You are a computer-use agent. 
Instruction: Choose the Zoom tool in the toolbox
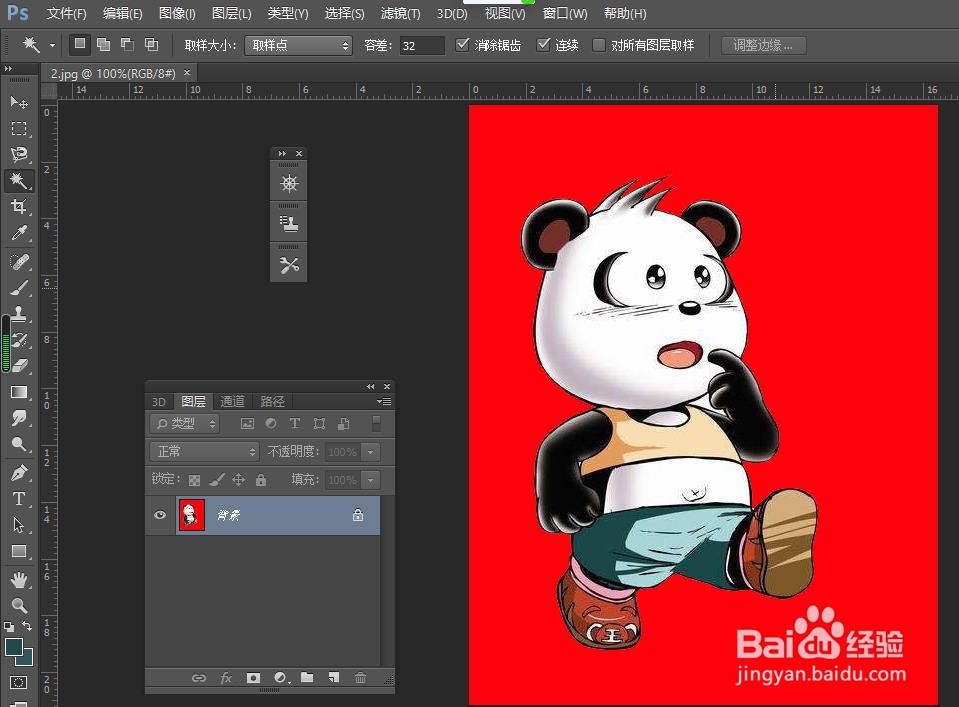(20, 602)
